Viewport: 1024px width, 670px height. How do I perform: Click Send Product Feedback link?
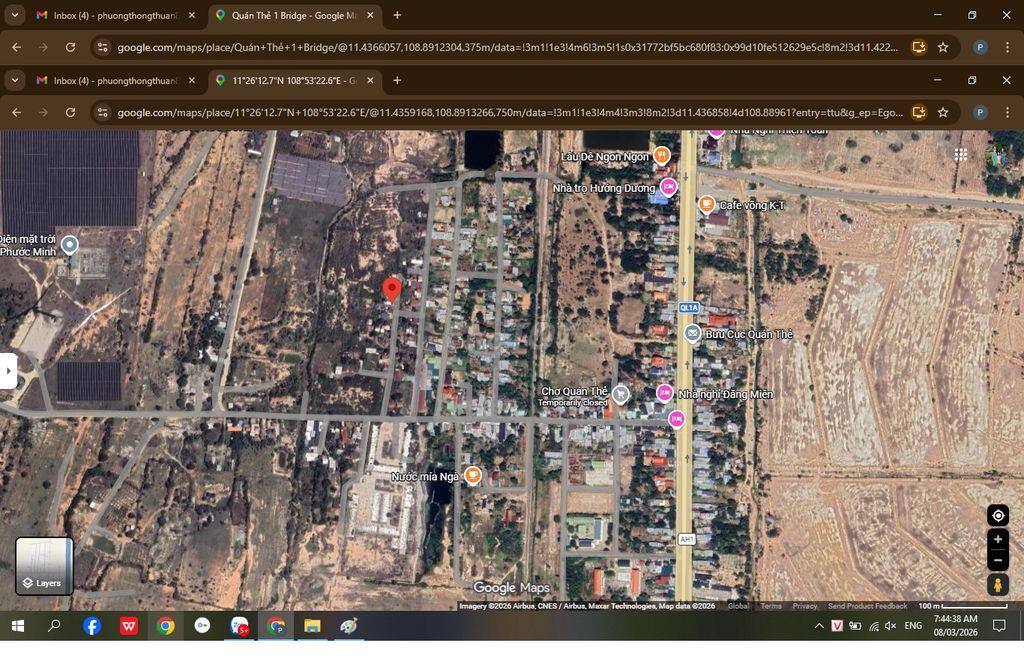(x=867, y=606)
